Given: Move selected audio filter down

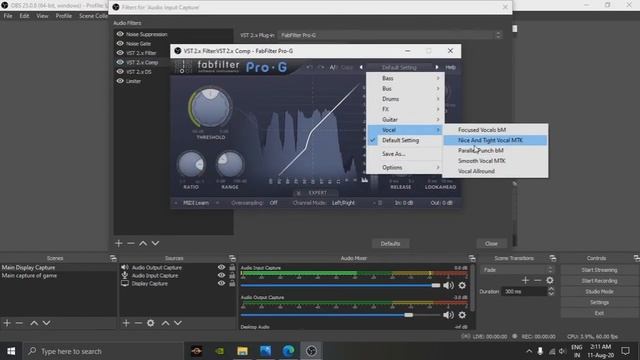Looking at the screenshot, I should click(x=155, y=243).
